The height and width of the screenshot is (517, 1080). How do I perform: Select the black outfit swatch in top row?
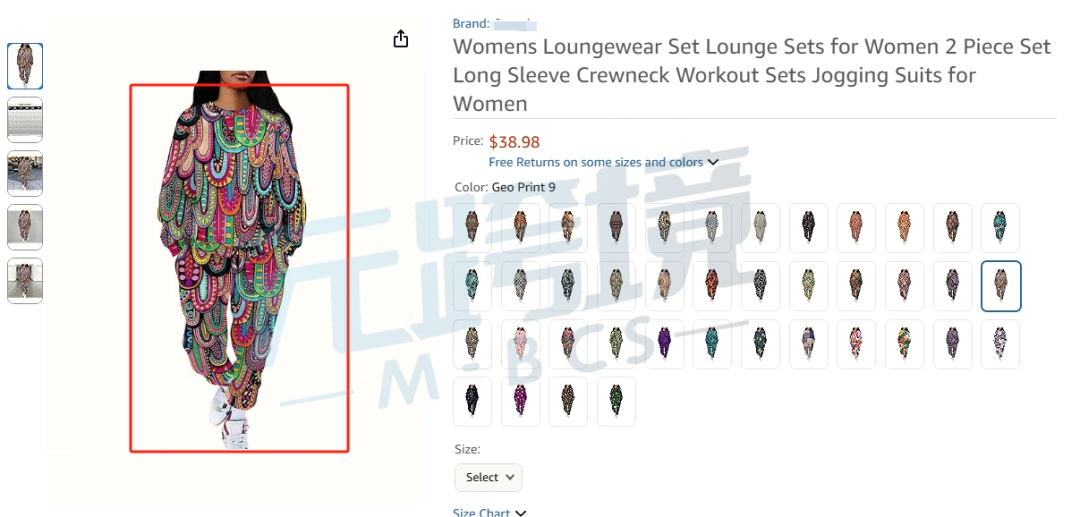[809, 228]
